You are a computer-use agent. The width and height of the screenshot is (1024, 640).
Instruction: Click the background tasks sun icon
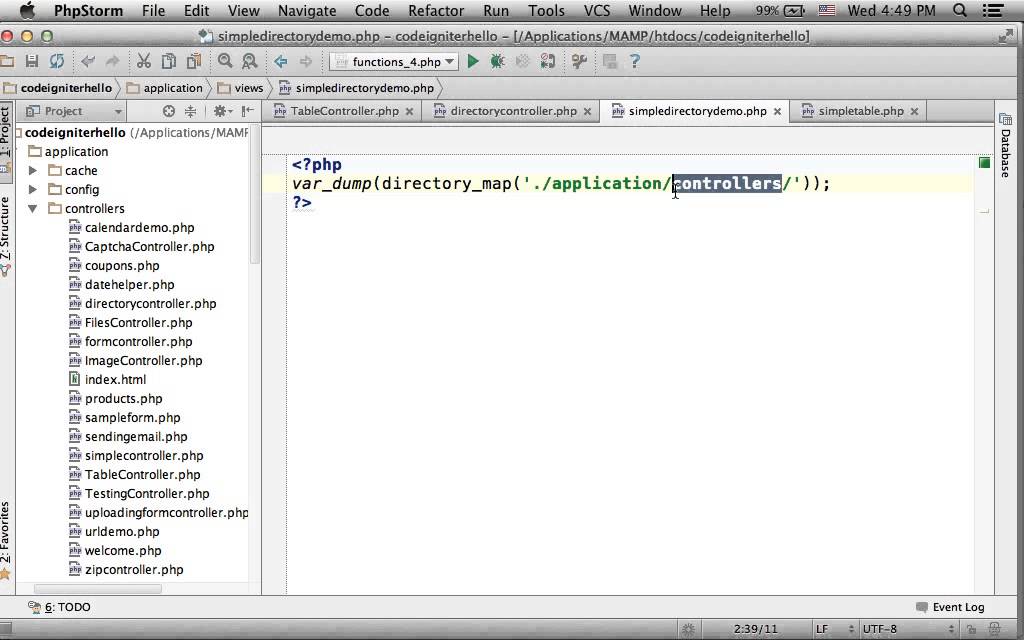tap(688, 630)
